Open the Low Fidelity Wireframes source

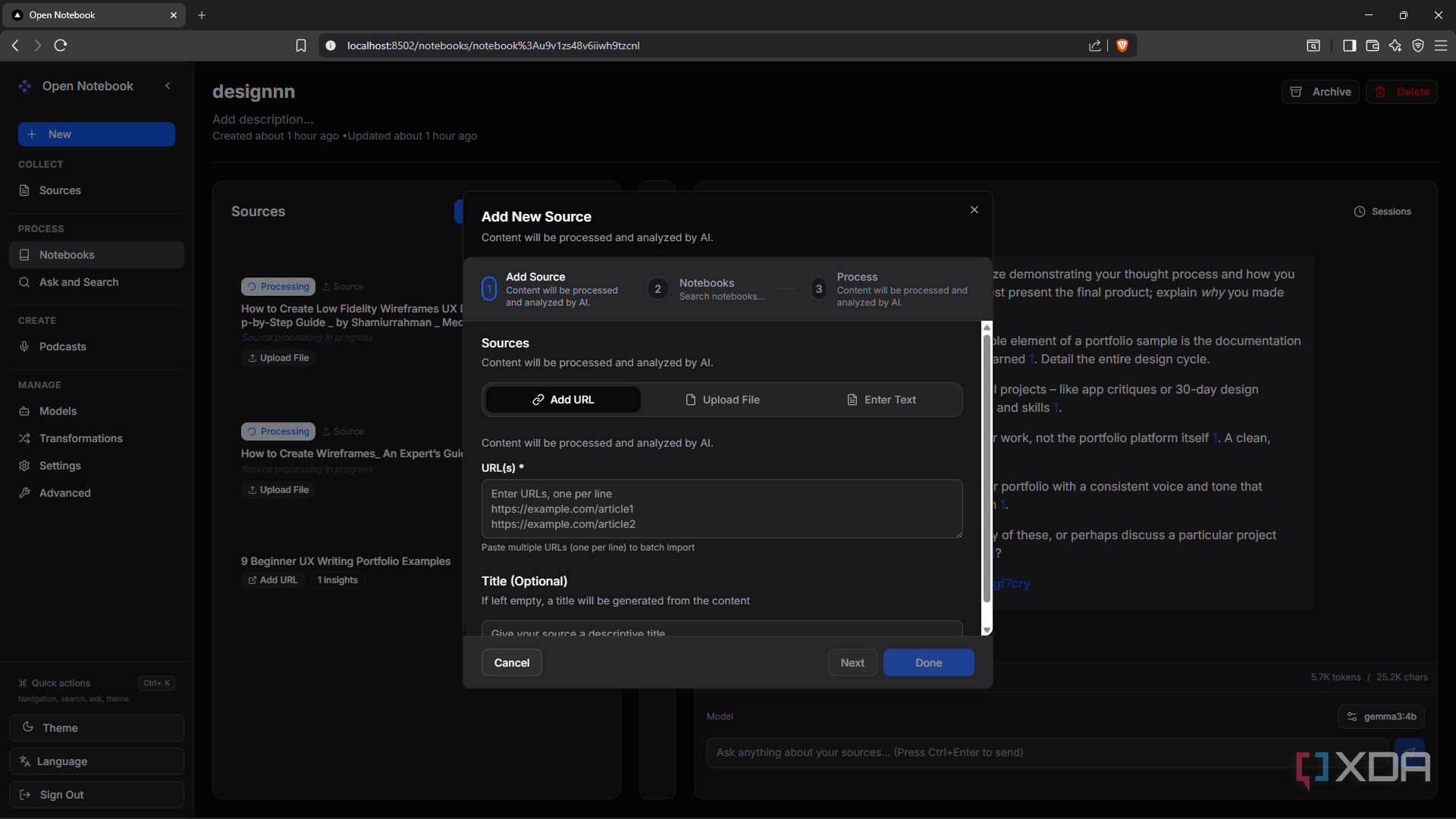(352, 315)
